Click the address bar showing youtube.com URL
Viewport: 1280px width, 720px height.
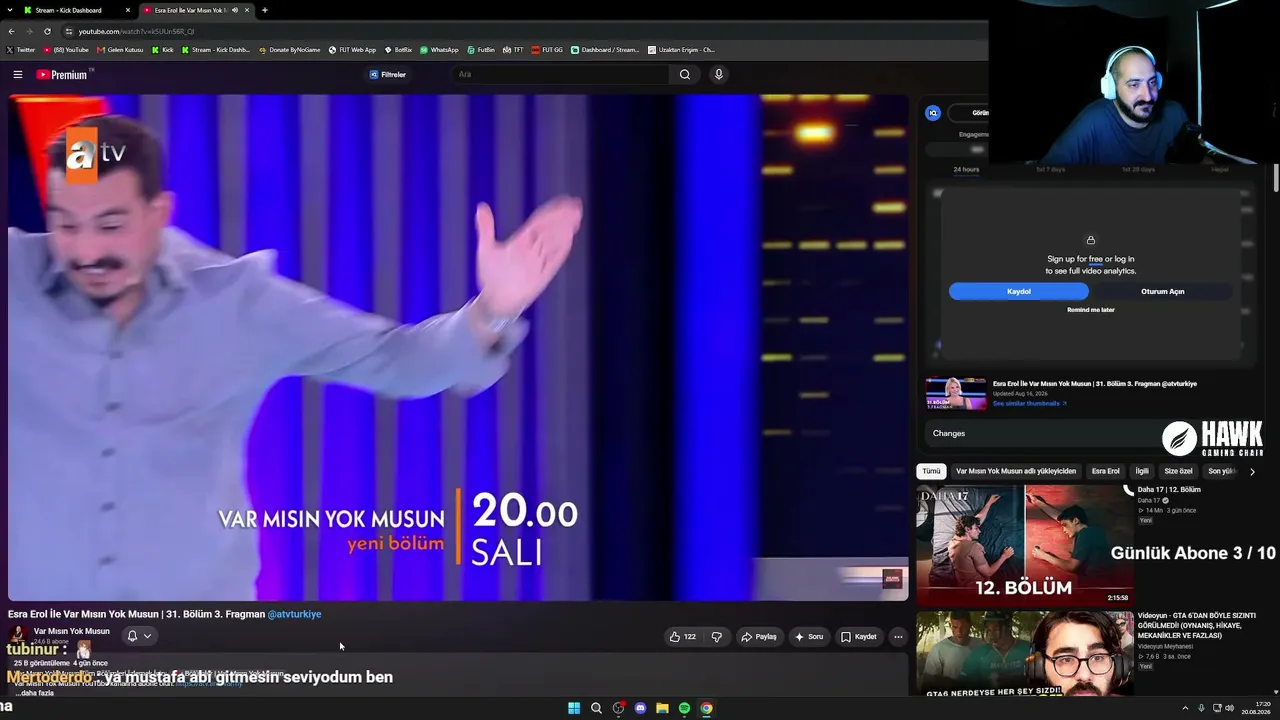520,31
